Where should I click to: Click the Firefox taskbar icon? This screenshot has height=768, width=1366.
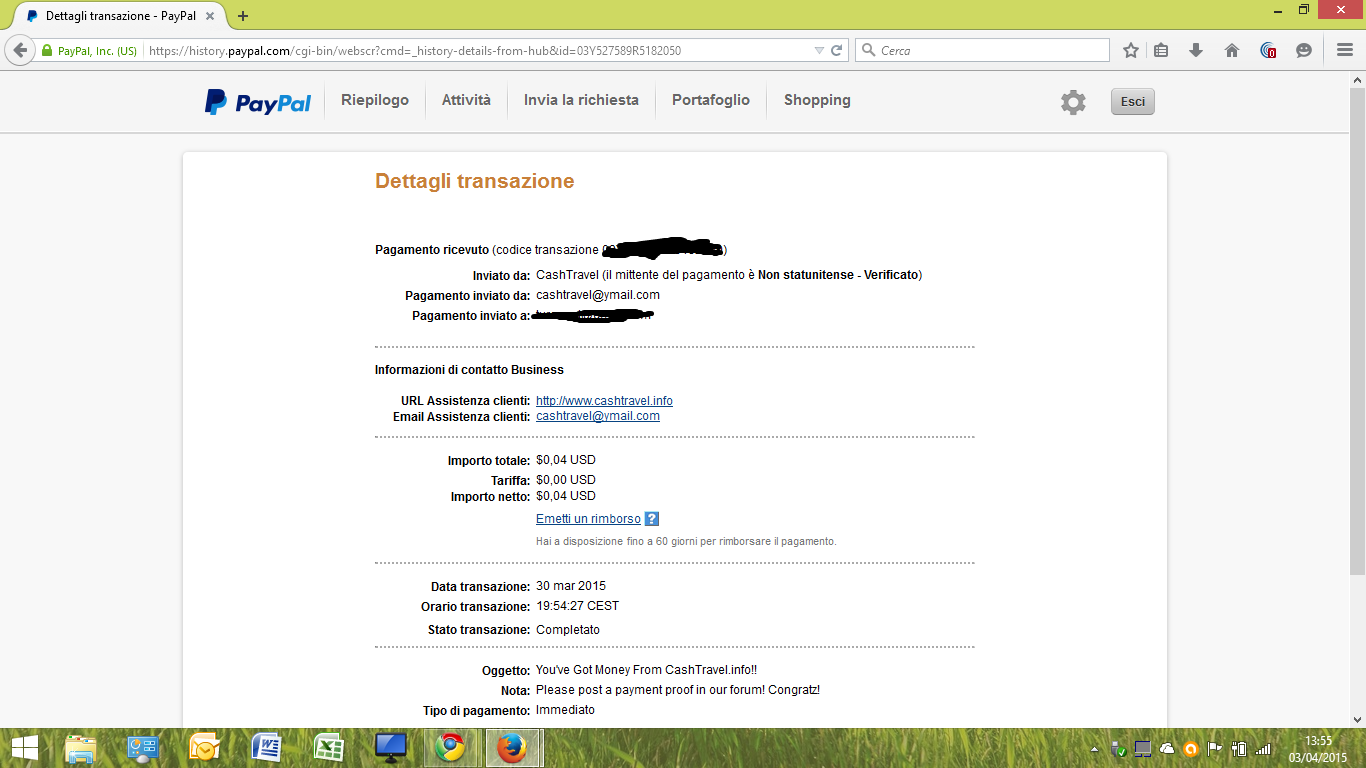tap(513, 748)
